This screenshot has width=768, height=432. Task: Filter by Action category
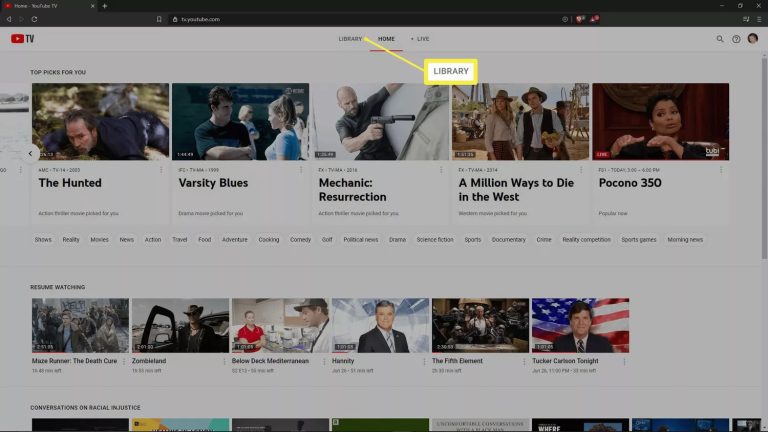[x=153, y=240]
